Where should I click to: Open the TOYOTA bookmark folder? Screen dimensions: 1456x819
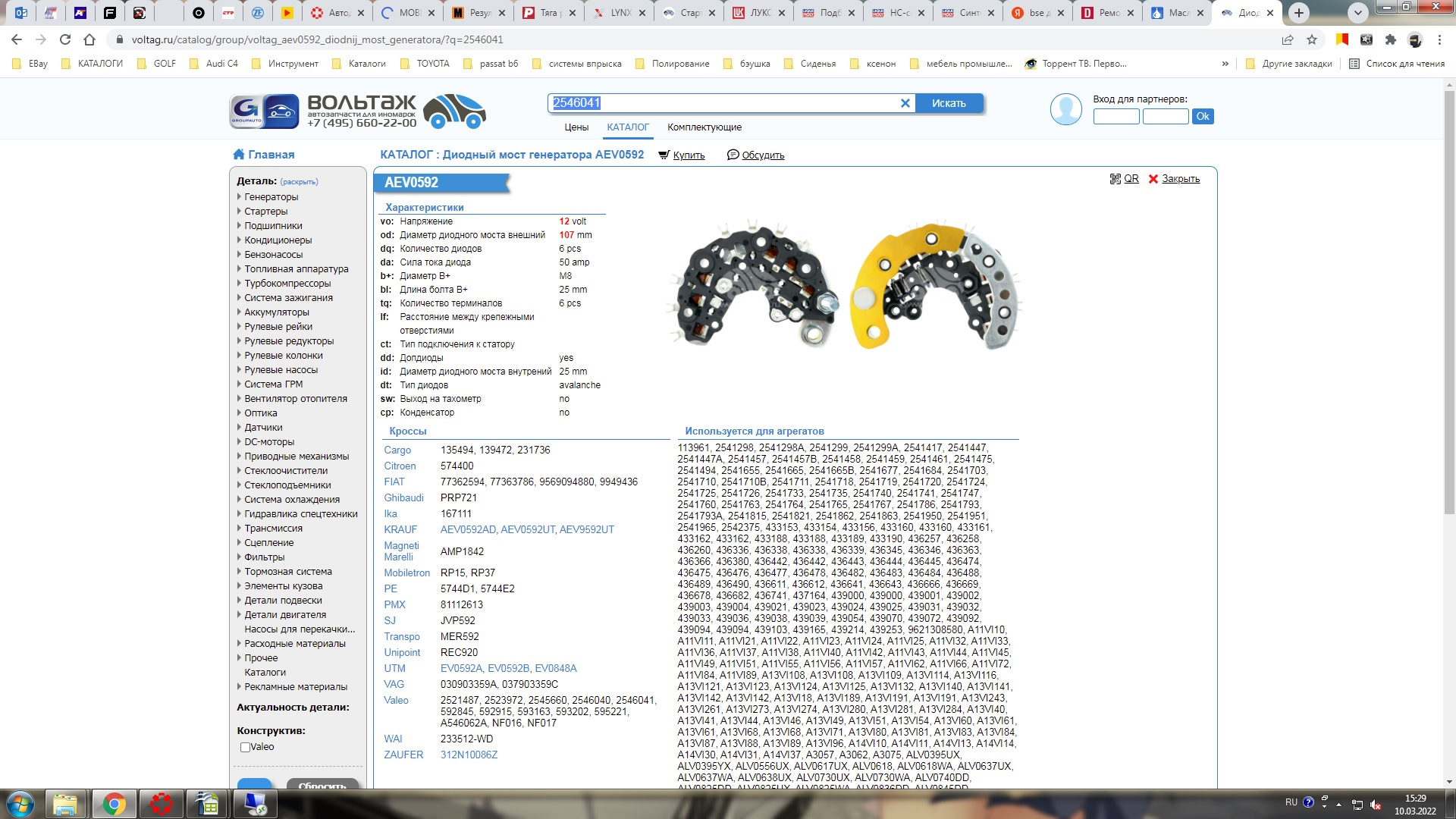[x=425, y=64]
